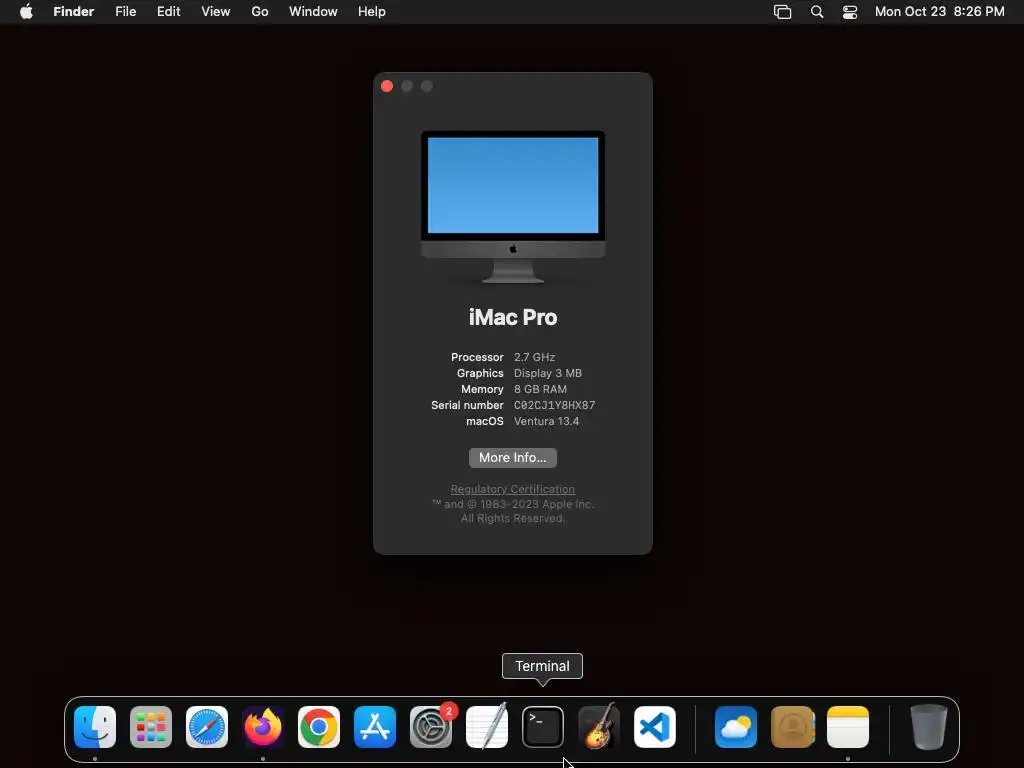
Task: Open the Apple menu
Action: click(26, 12)
